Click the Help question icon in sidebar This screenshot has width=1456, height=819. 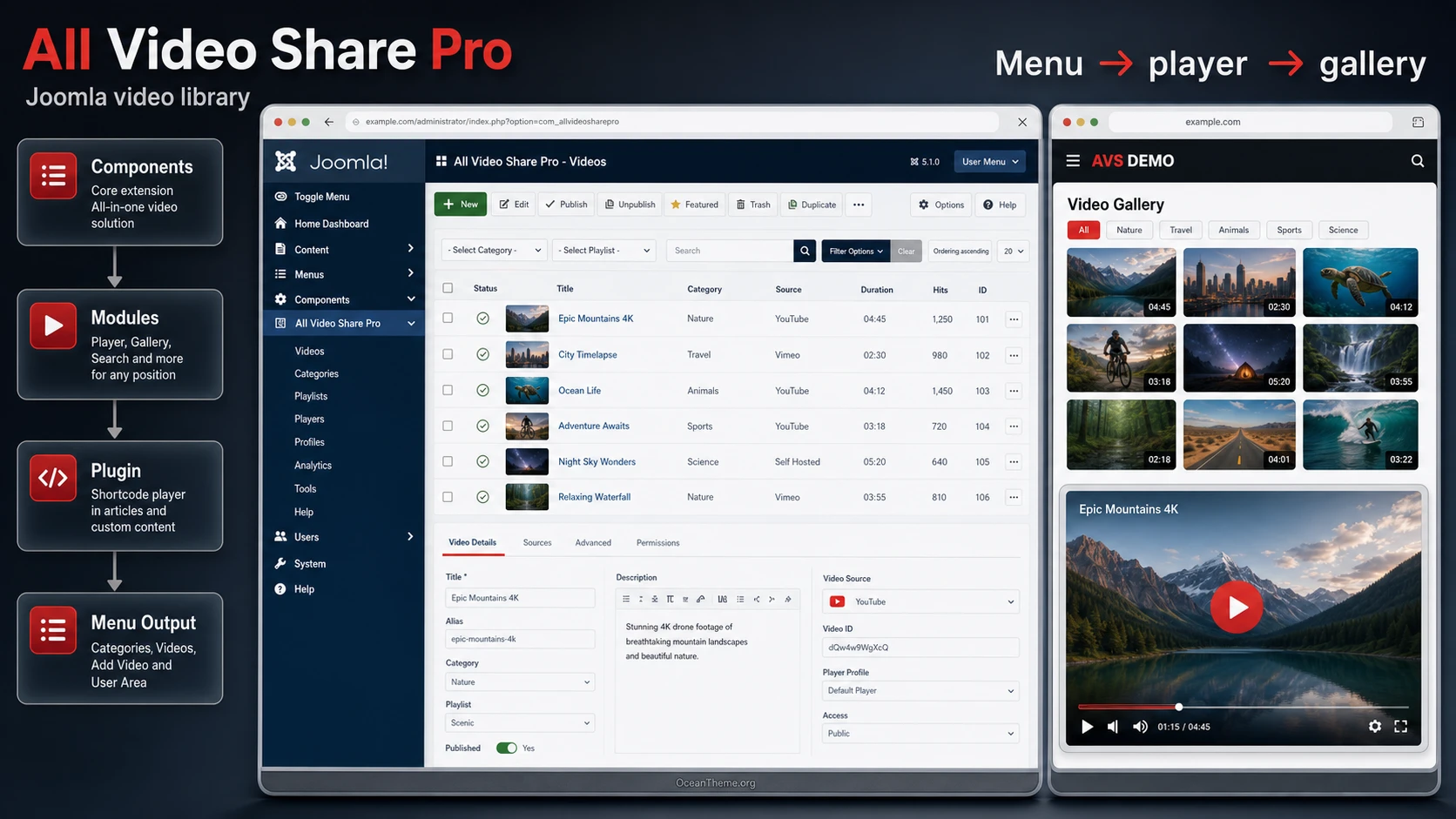coord(280,589)
